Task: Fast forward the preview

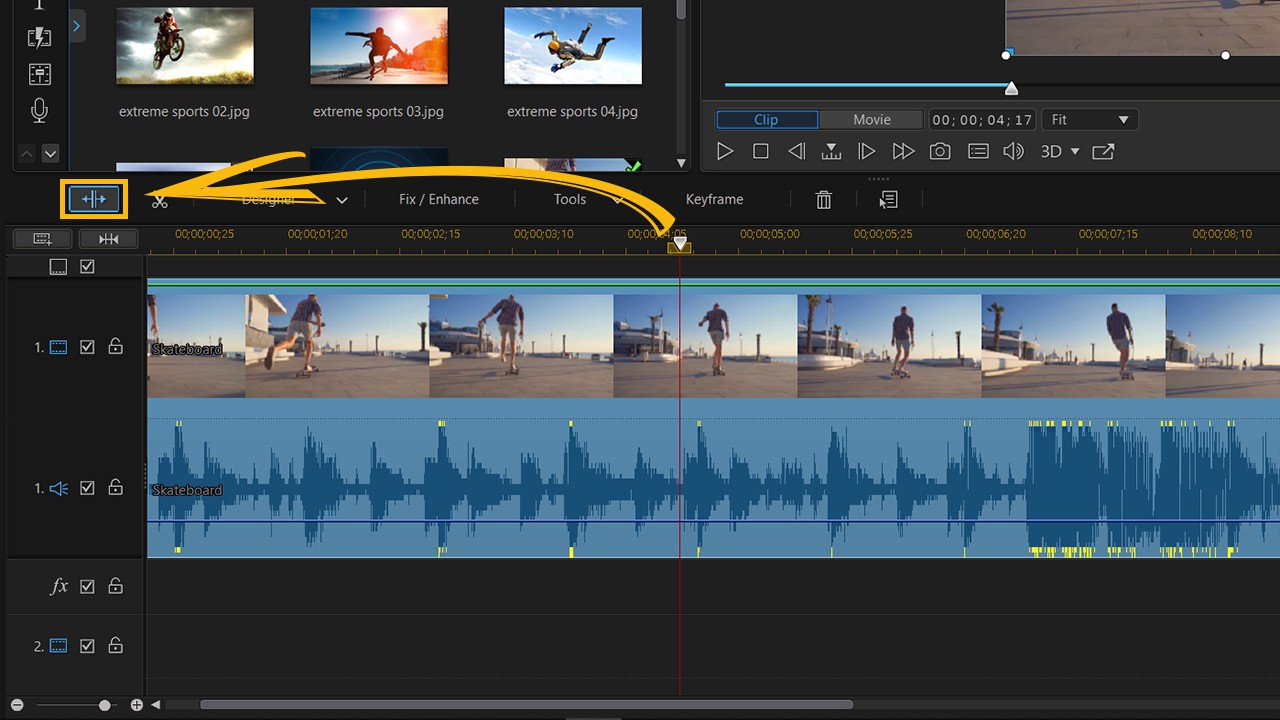Action: coord(903,151)
